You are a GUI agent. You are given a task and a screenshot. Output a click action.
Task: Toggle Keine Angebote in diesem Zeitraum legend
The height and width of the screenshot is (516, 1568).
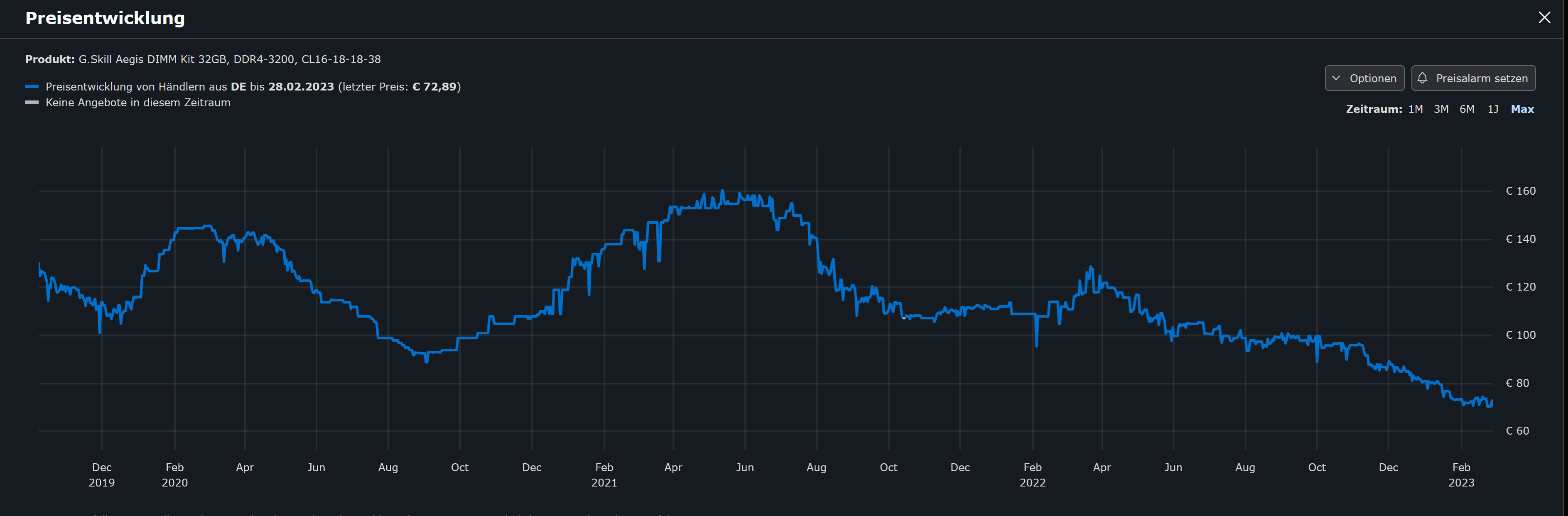(x=138, y=103)
